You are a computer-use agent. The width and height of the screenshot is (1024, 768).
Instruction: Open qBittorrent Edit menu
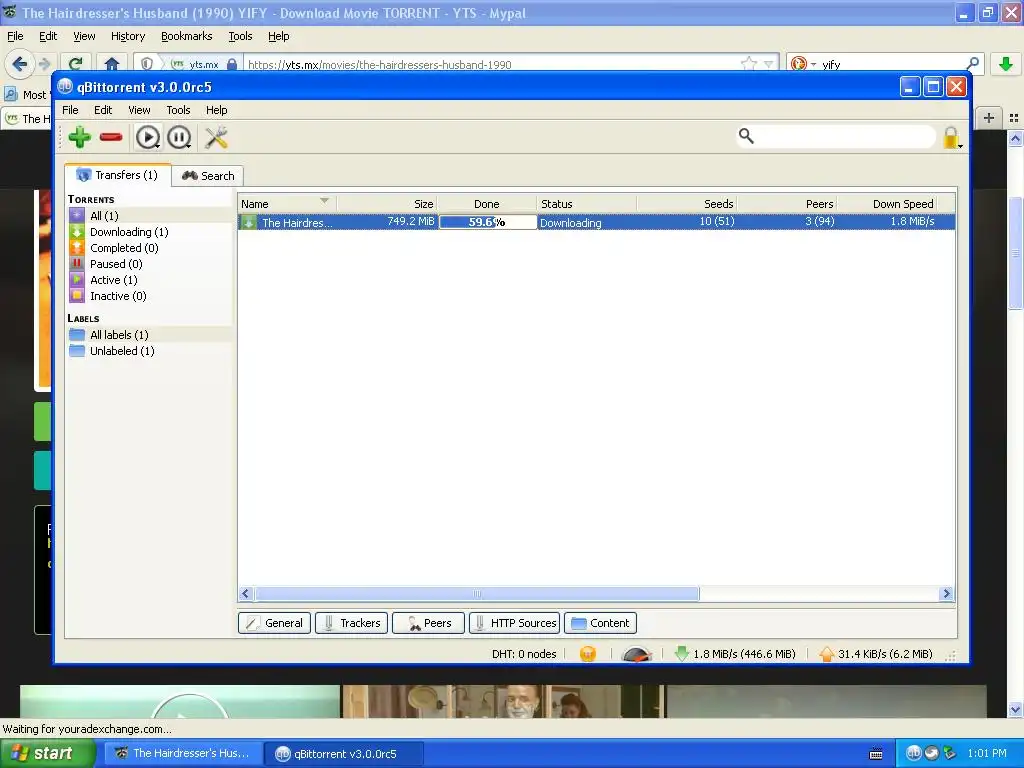click(x=103, y=110)
